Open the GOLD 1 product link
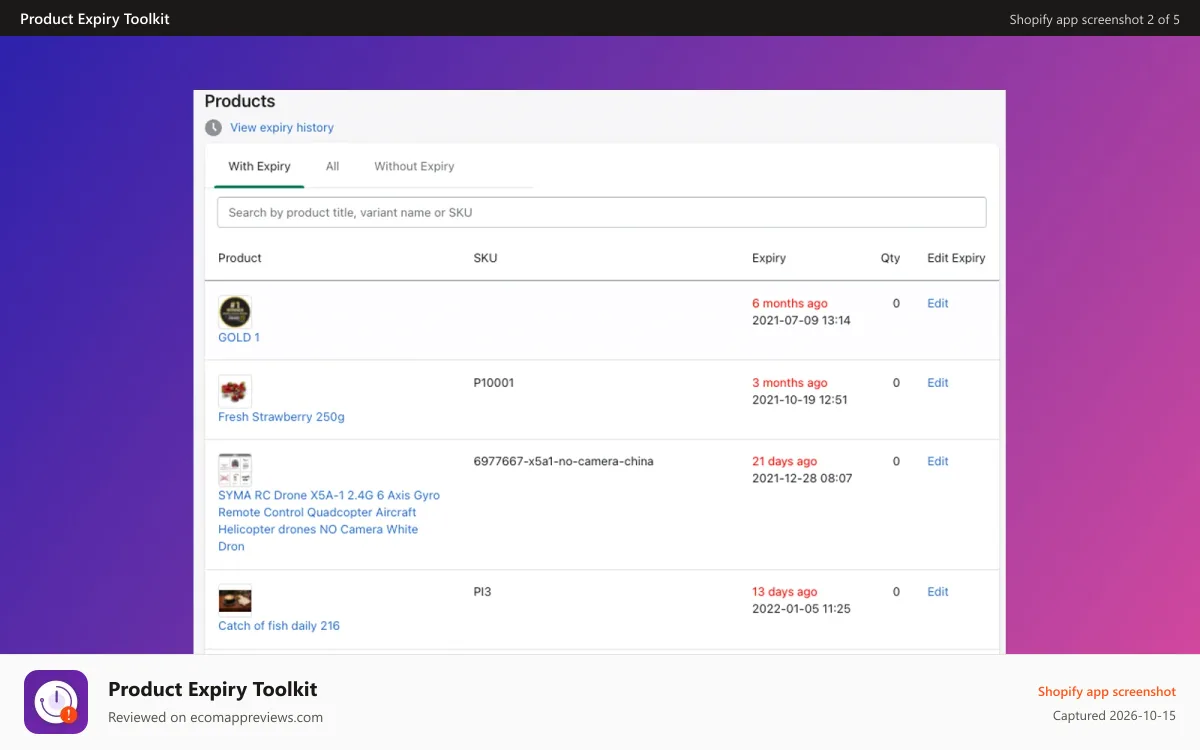This screenshot has height=750, width=1200. pos(239,338)
